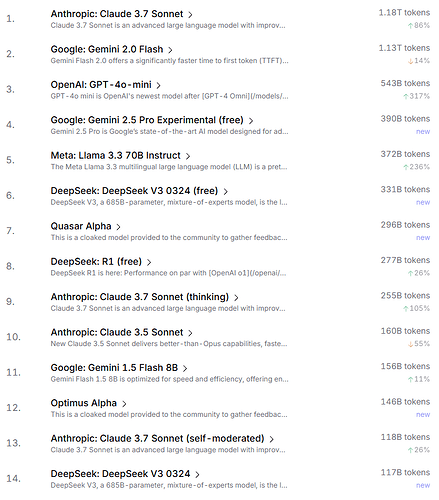
Task: Click chevron beside Claude 3.5 Sonnet
Action: coord(190,333)
